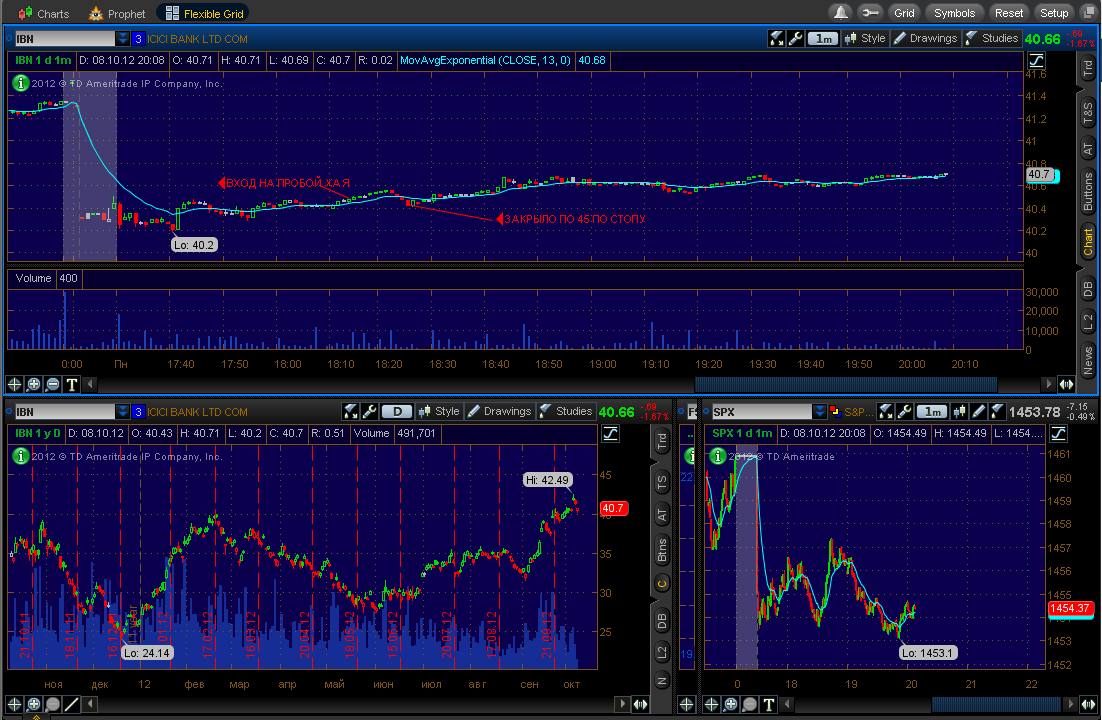This screenshot has height=720, width=1102.
Task: Open bottom-left chart settings wrench icon
Action: pos(370,411)
